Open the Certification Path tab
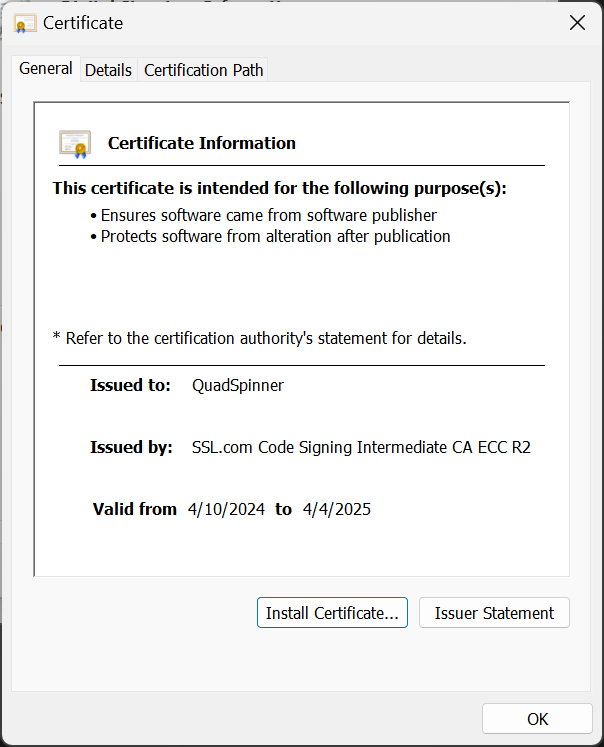The width and height of the screenshot is (604, 747). 204,70
